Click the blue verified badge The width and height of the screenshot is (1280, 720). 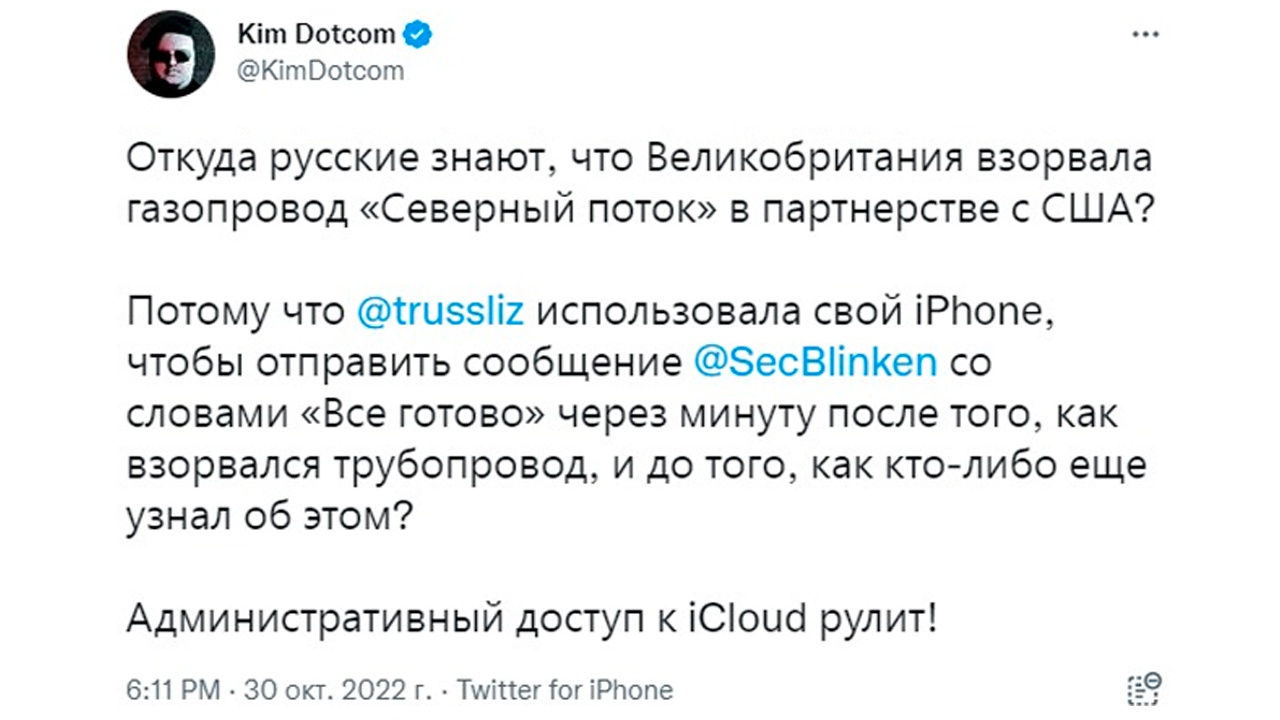[418, 35]
